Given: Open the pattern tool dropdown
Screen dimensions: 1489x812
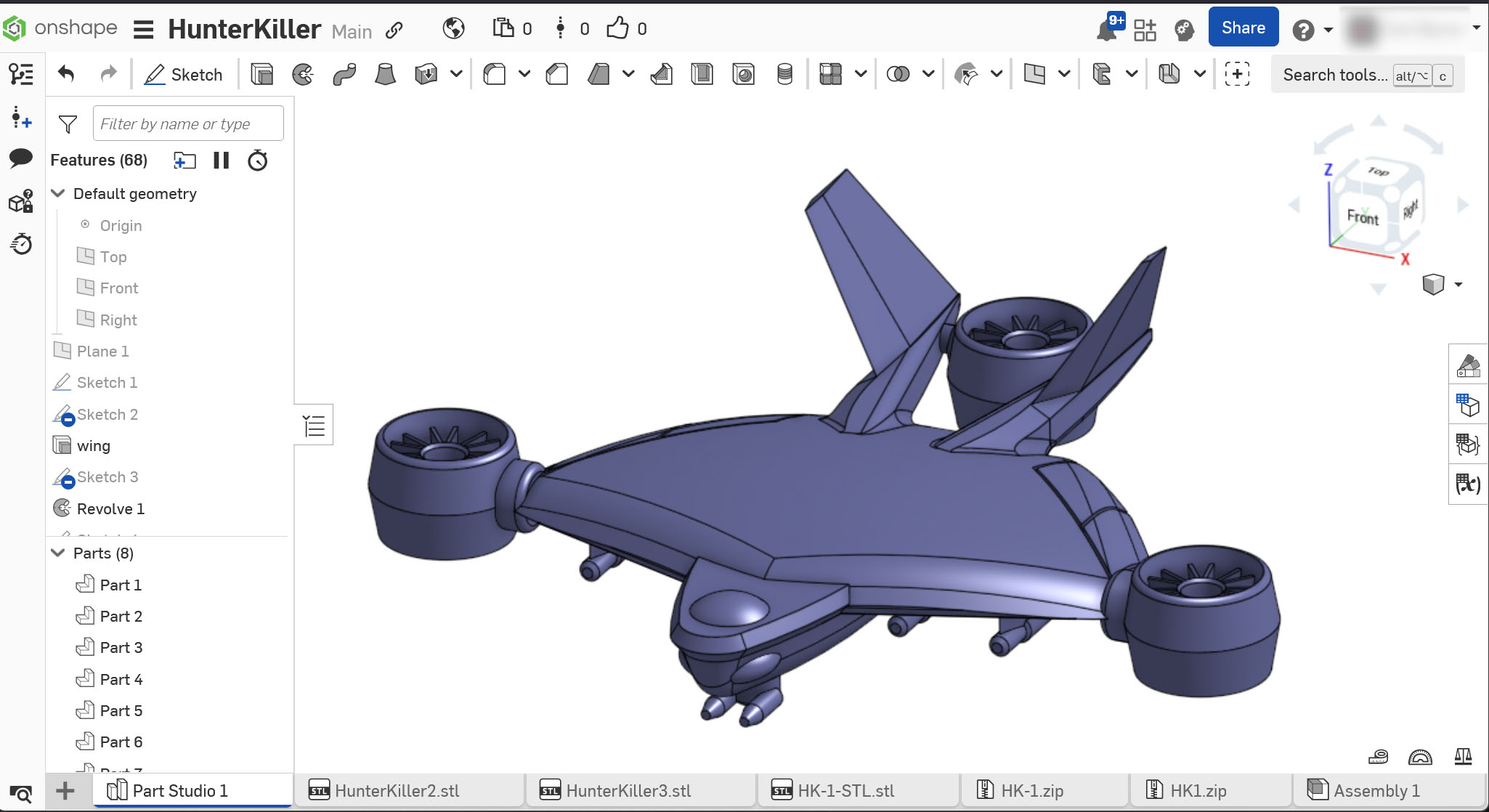Looking at the screenshot, I should point(861,74).
